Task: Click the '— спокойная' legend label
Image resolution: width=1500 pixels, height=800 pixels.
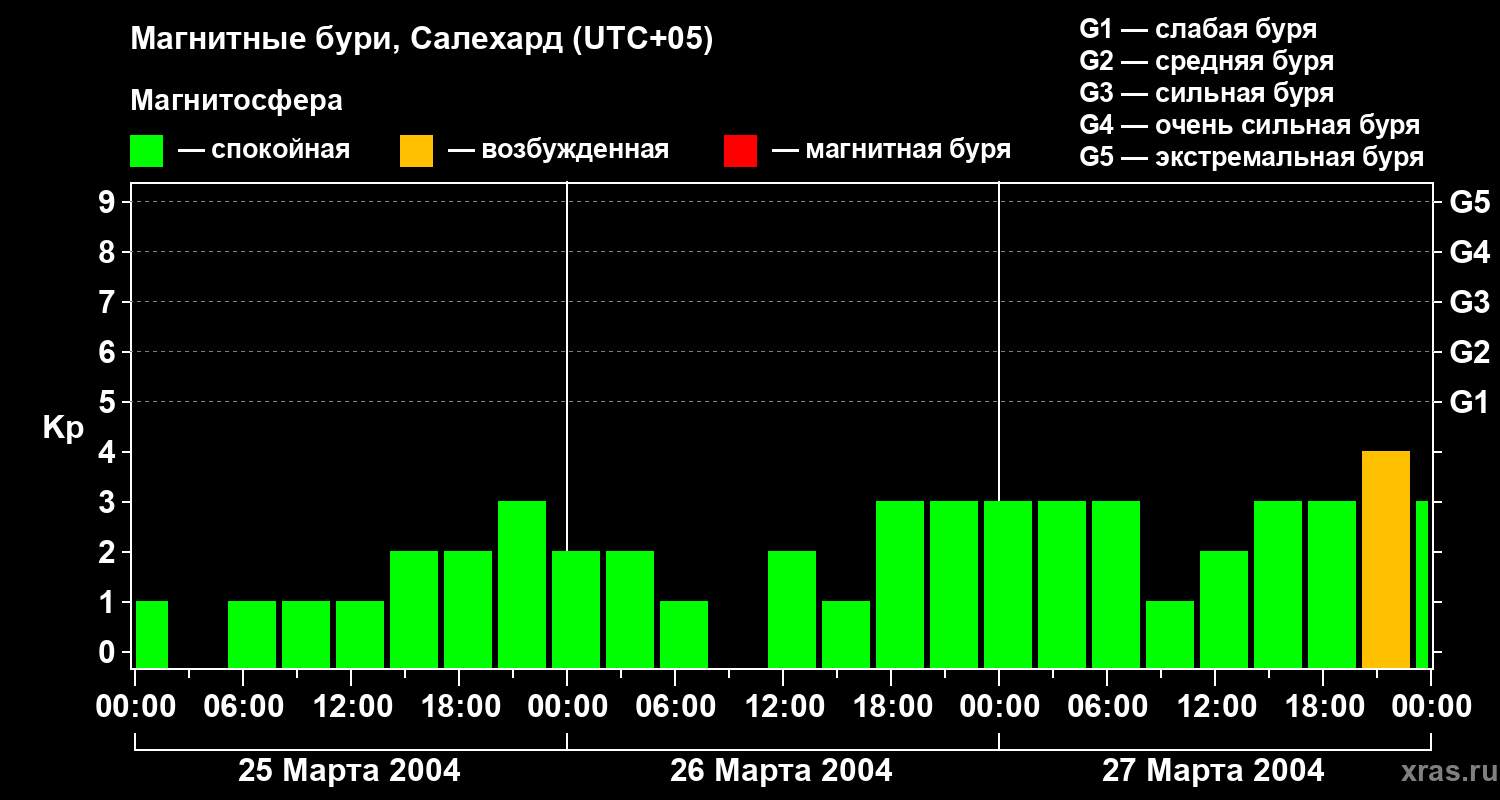Action: click(264, 150)
